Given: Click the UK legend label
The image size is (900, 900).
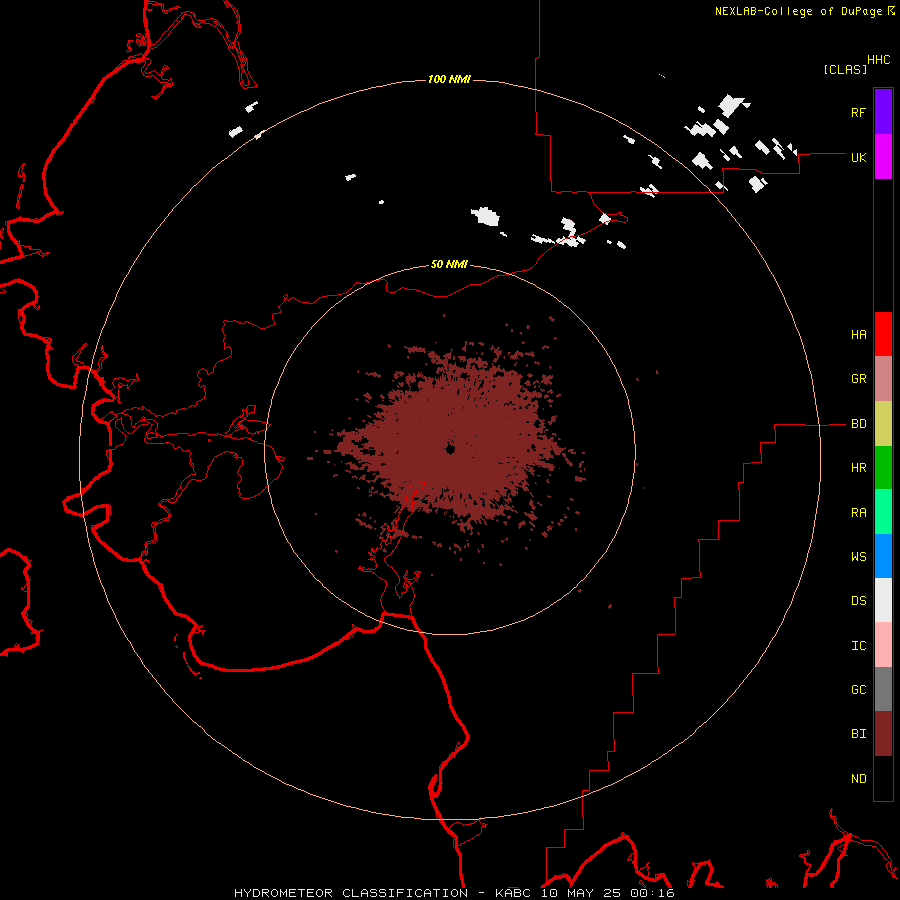Looking at the screenshot, I should pos(858,158).
